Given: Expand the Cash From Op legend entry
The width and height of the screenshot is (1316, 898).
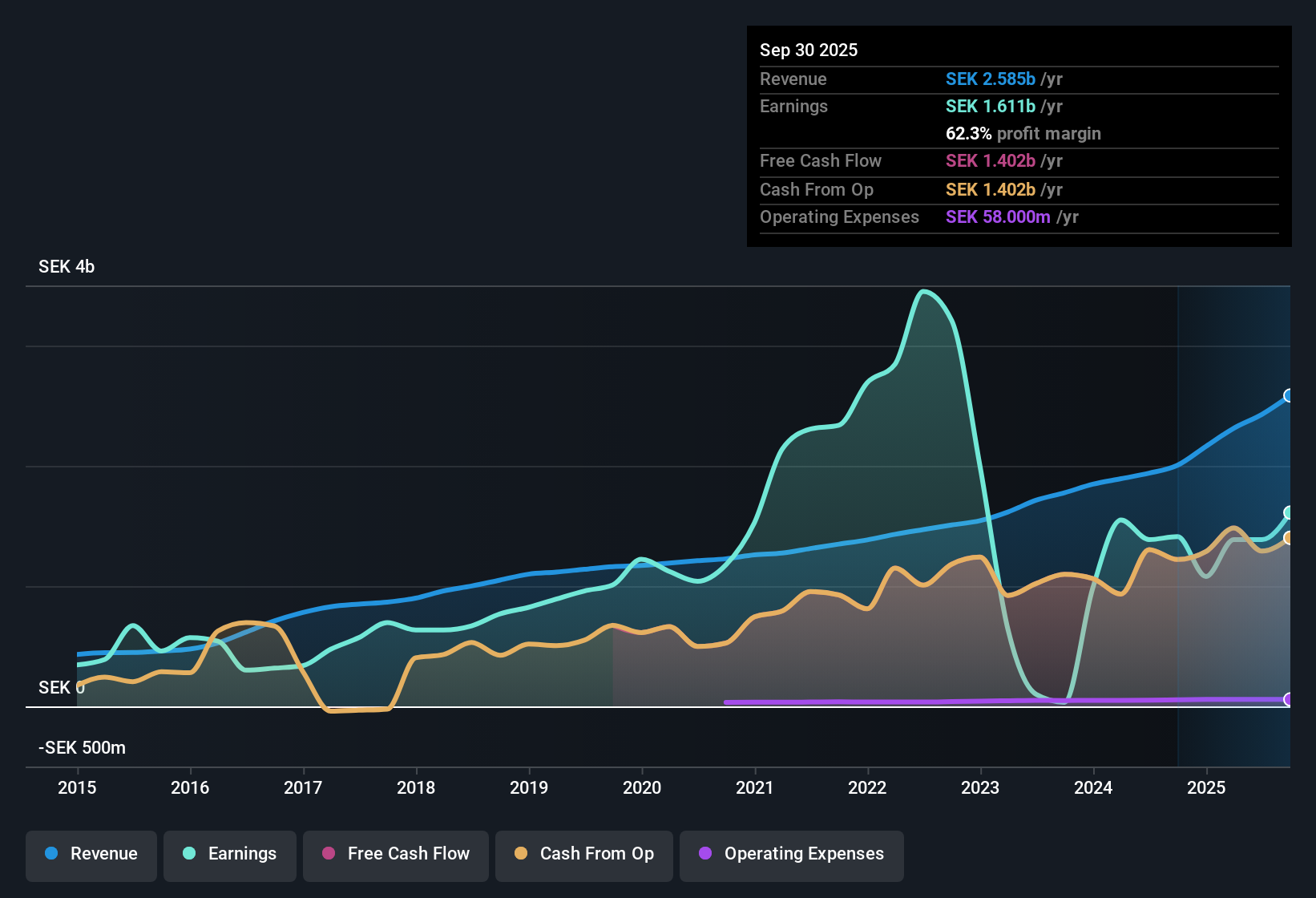Looking at the screenshot, I should pyautogui.click(x=583, y=854).
